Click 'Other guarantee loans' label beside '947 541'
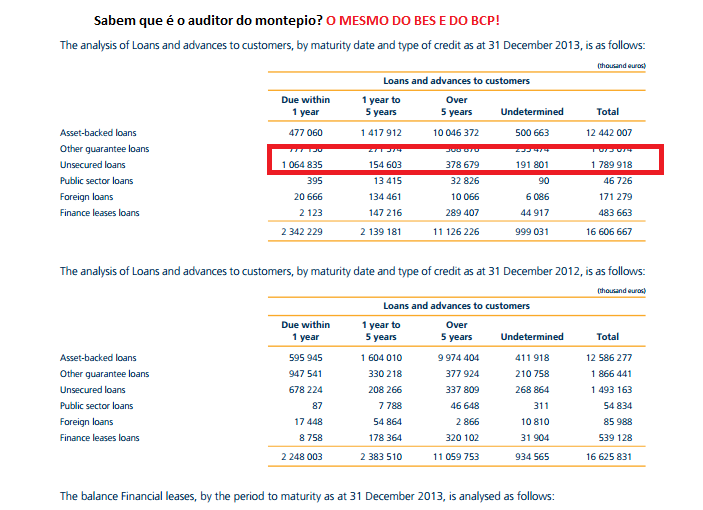The height and width of the screenshot is (510, 703). (104, 374)
